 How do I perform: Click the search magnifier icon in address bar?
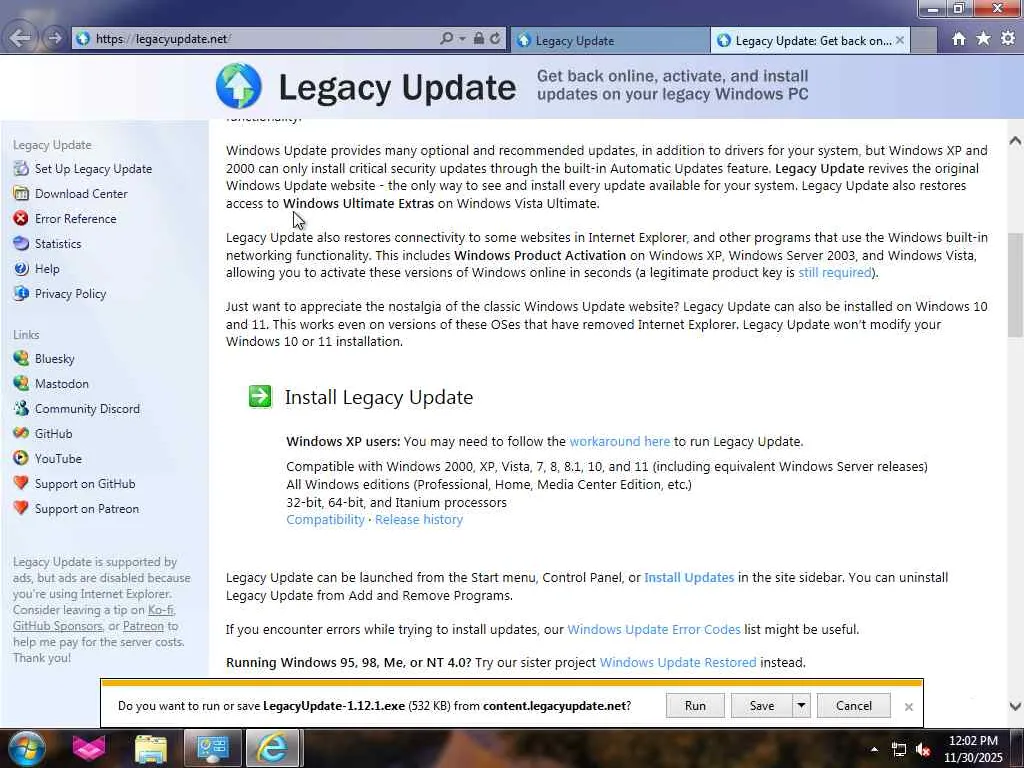point(447,39)
